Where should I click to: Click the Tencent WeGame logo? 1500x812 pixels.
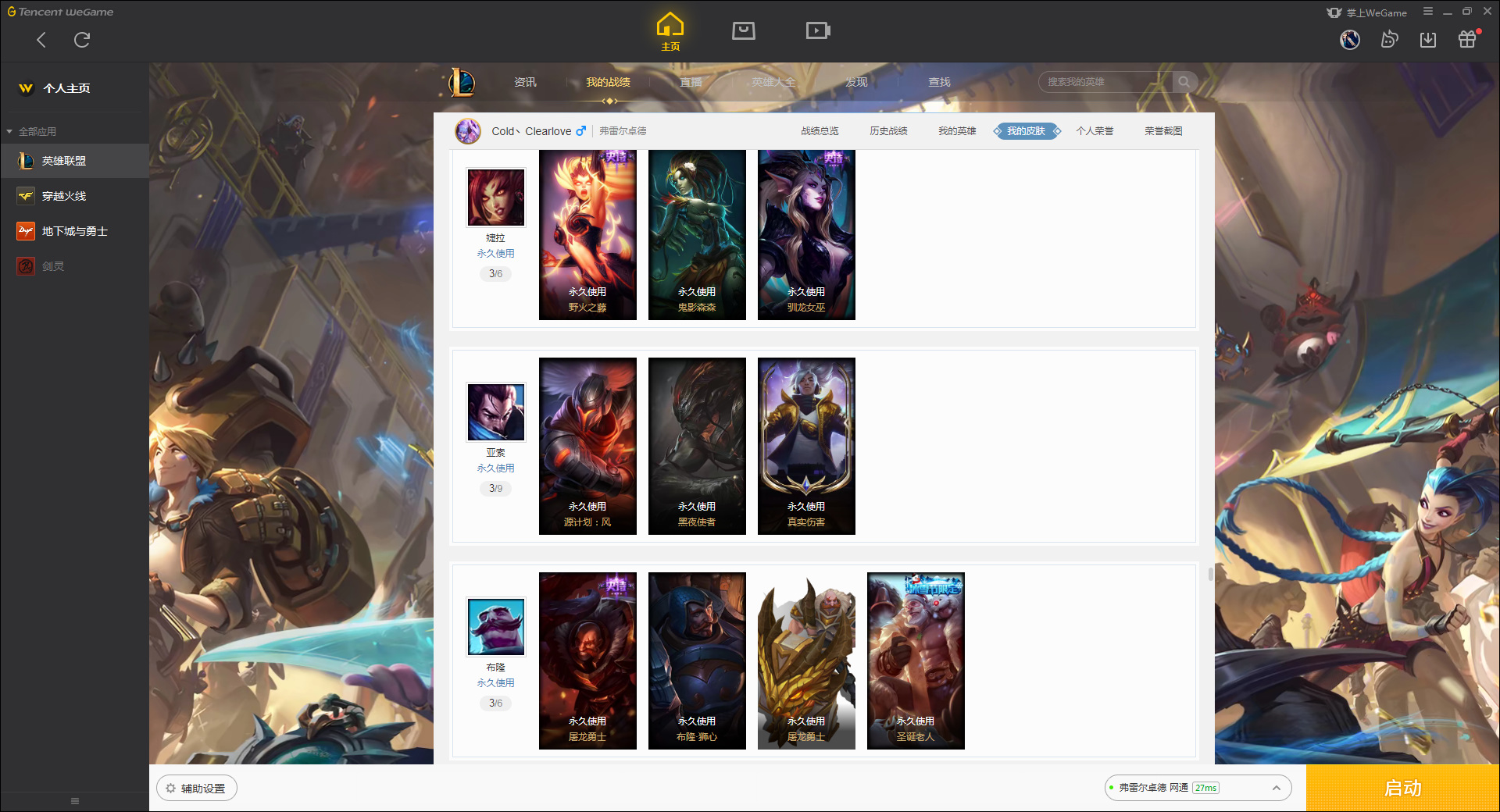(60, 12)
